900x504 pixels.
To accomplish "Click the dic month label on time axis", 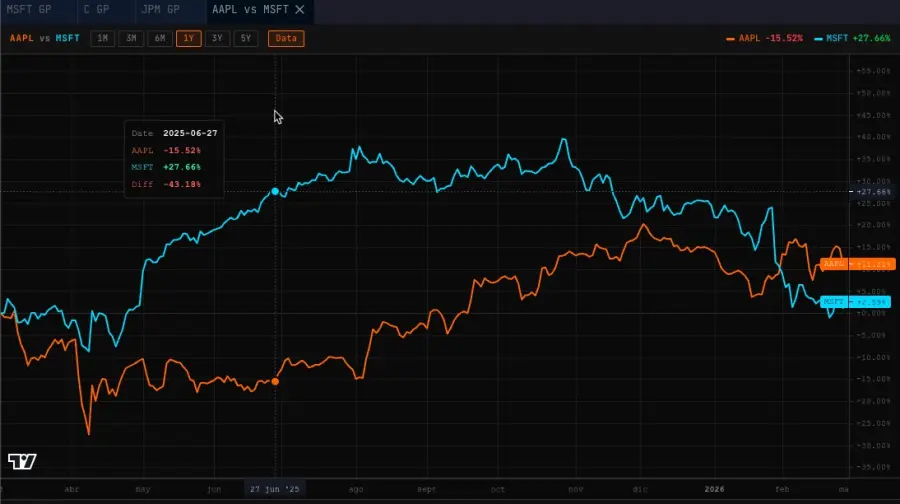I will pyautogui.click(x=640, y=489).
